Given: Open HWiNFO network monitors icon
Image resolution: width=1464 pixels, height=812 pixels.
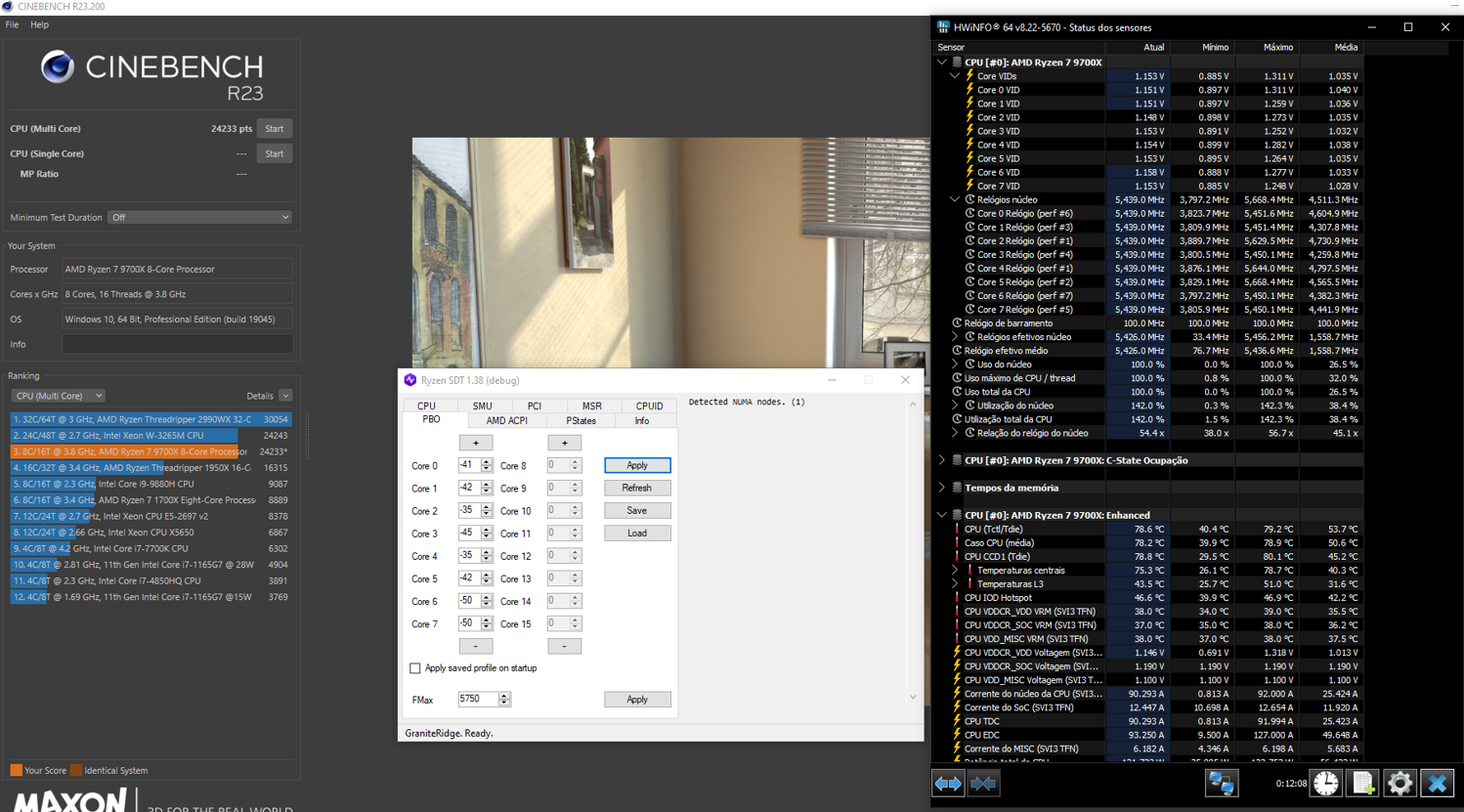Looking at the screenshot, I should [x=1221, y=784].
